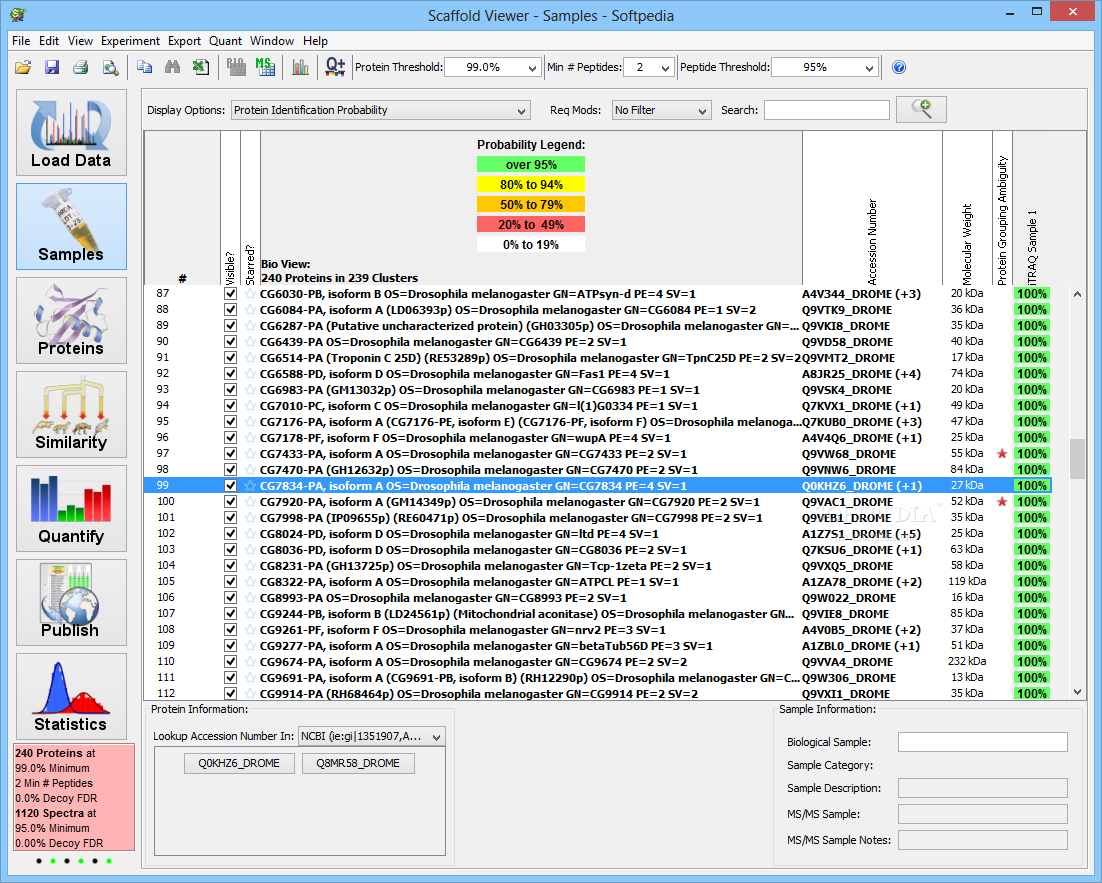Toggle Visible checkbox for row 102 CG8024-PD
This screenshot has width=1102, height=883.
click(230, 534)
